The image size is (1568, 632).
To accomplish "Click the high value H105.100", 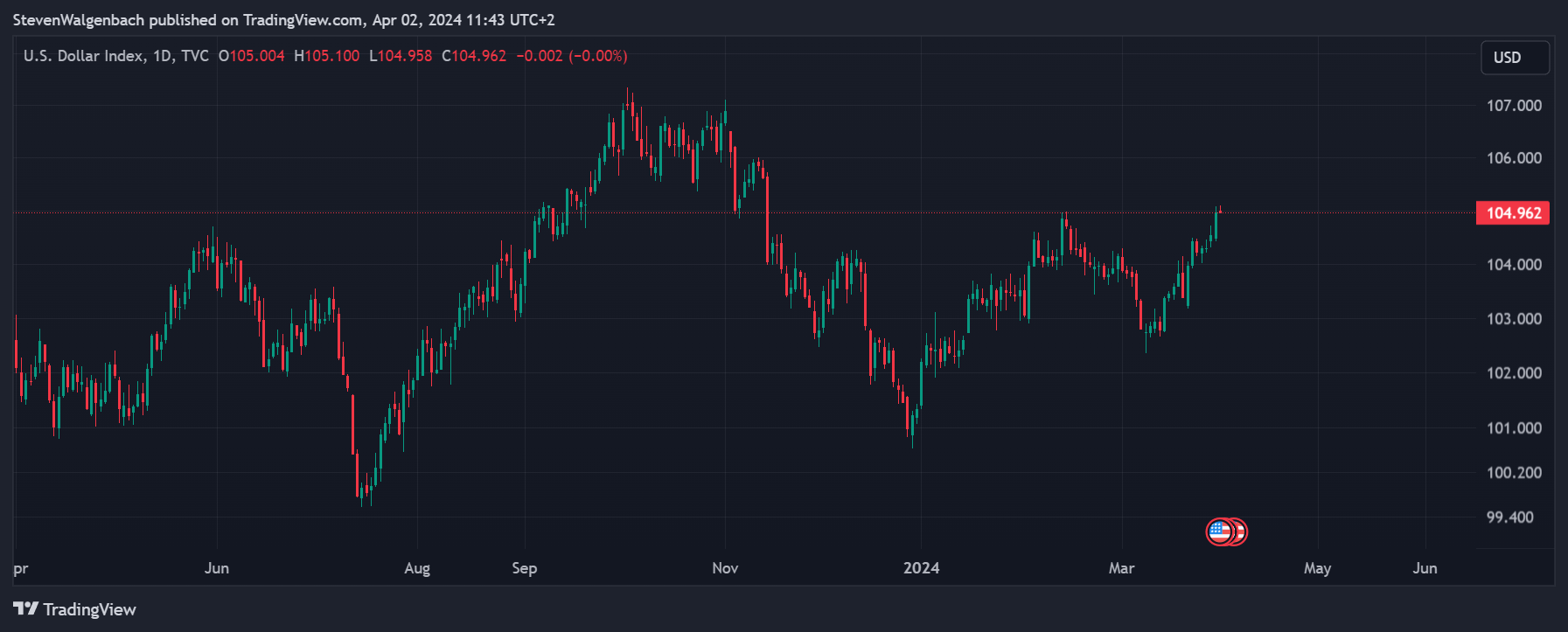I will [x=327, y=56].
